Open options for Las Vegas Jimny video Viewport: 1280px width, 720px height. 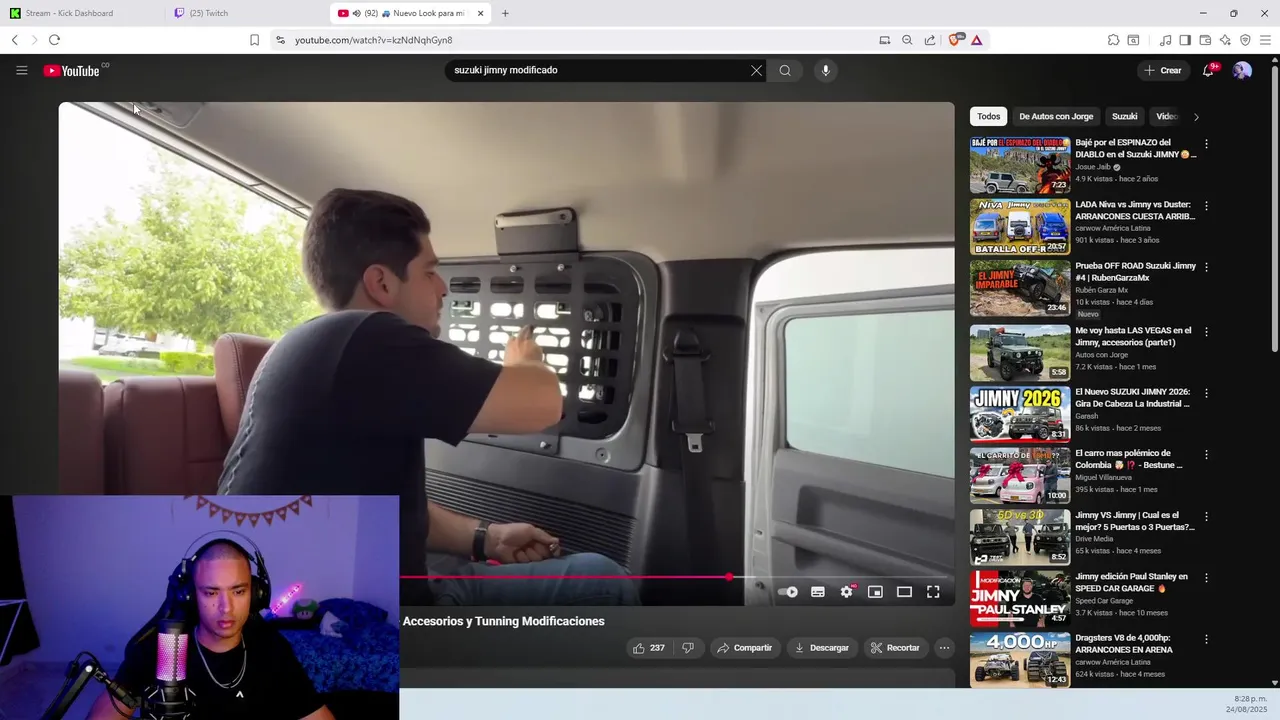pos(1206,331)
